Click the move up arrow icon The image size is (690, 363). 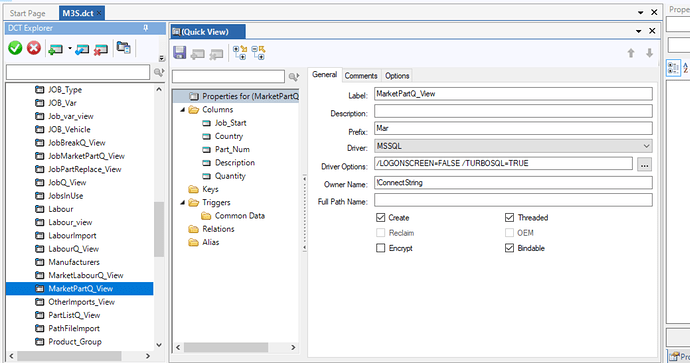(631, 53)
